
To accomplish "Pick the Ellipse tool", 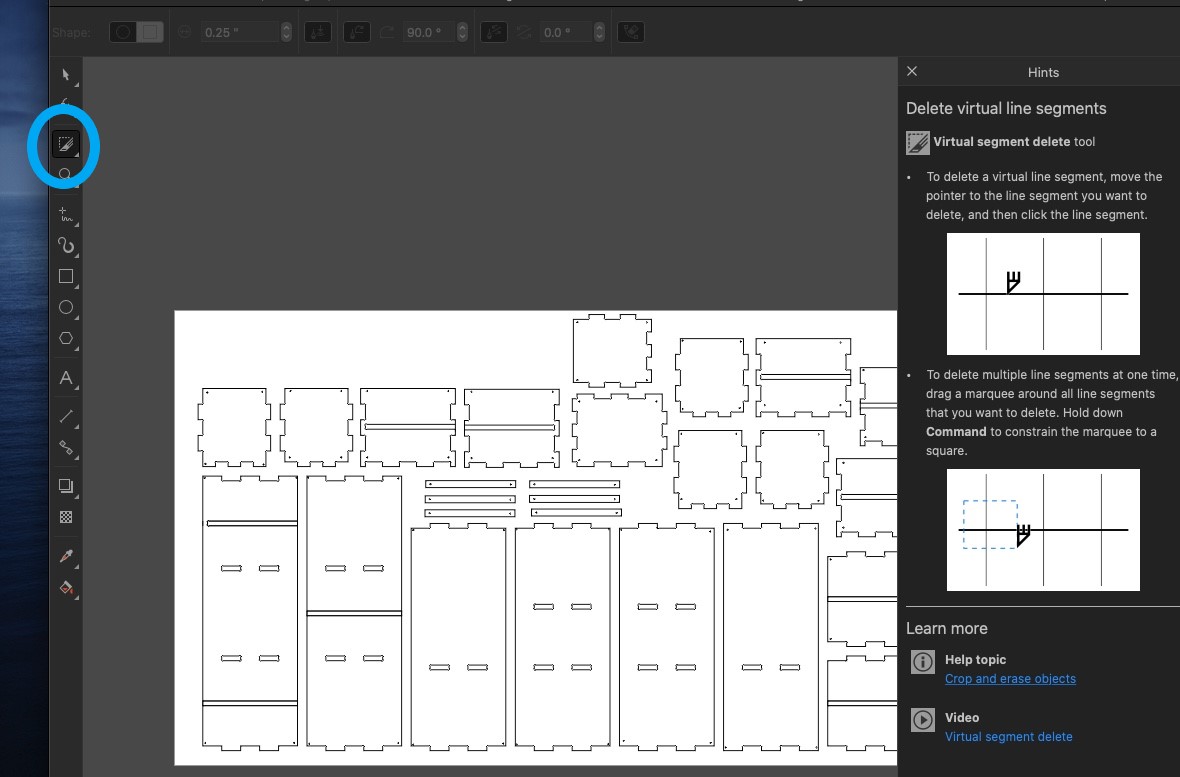I will coord(66,307).
